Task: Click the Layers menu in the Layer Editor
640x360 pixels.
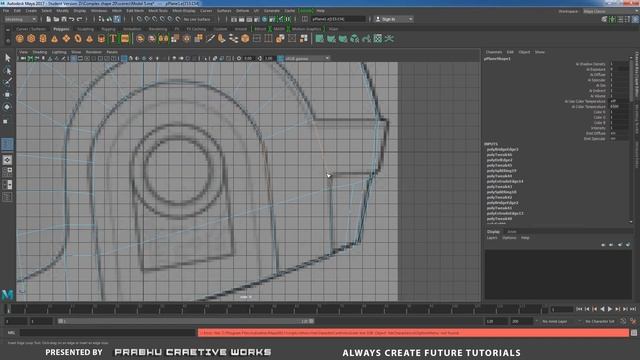Action: pyautogui.click(x=492, y=238)
